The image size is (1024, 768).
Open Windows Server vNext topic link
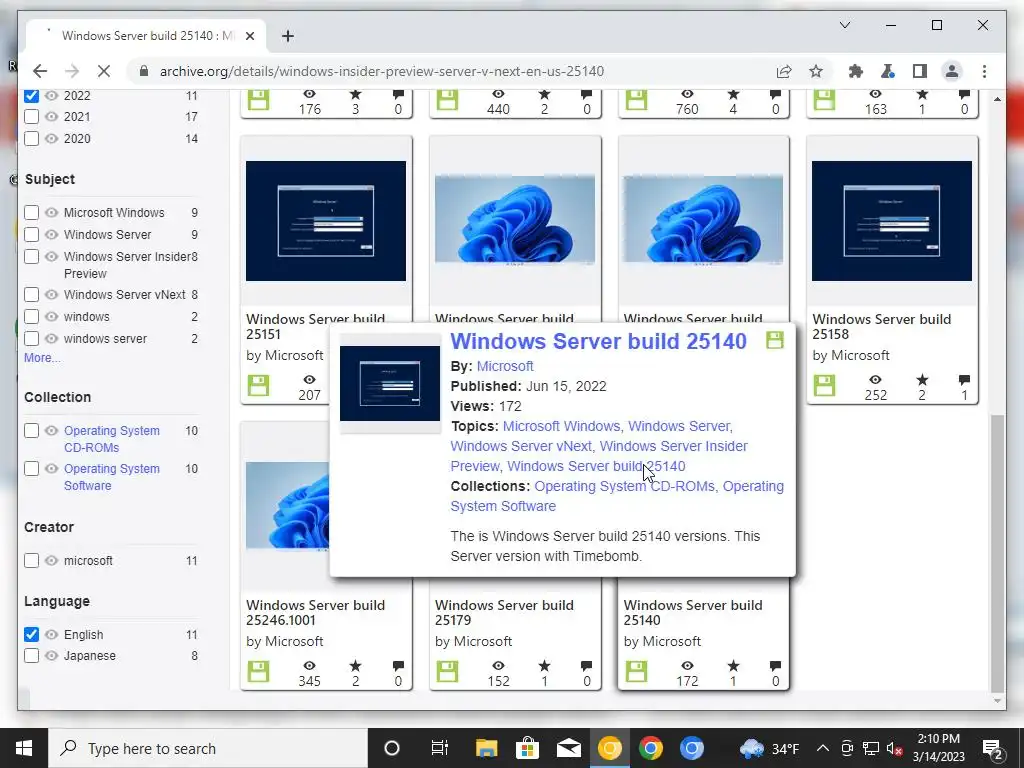click(521, 446)
